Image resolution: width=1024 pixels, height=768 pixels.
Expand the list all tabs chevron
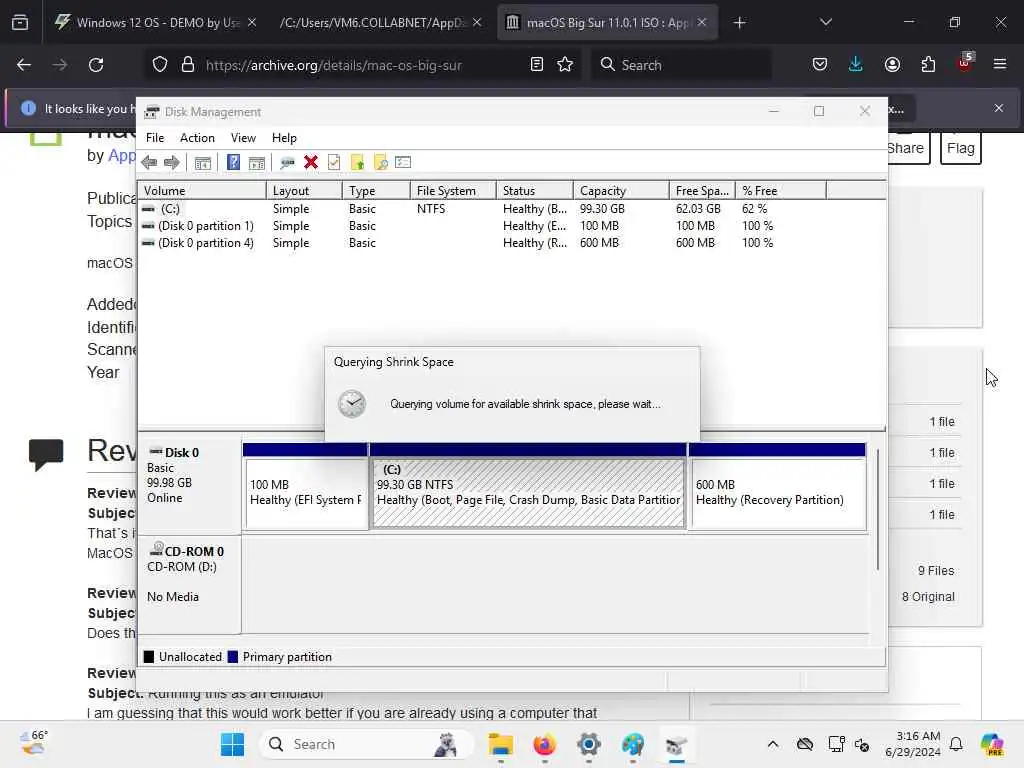click(x=826, y=22)
